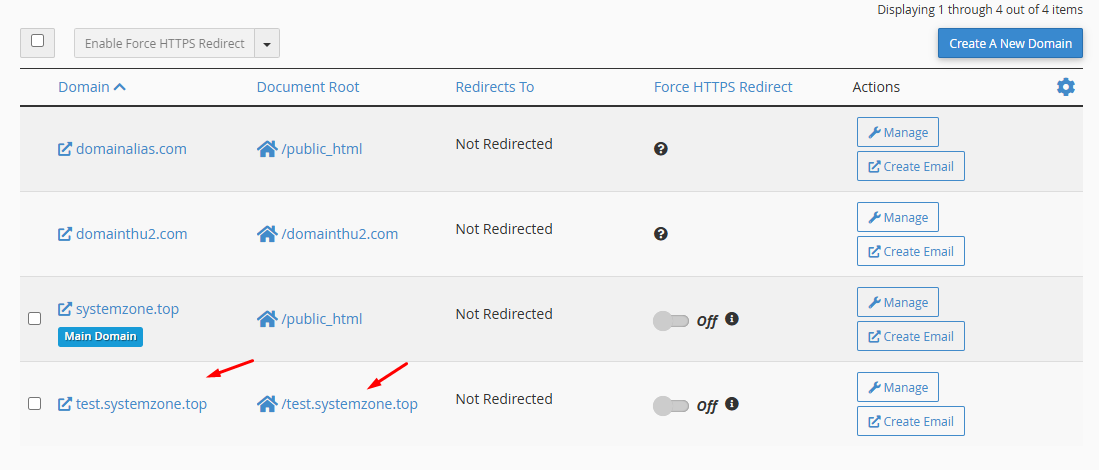Viewport: 1099px width, 470px height.
Task: Click the info icon beside the test.systemzone.top toggle
Action: click(732, 404)
